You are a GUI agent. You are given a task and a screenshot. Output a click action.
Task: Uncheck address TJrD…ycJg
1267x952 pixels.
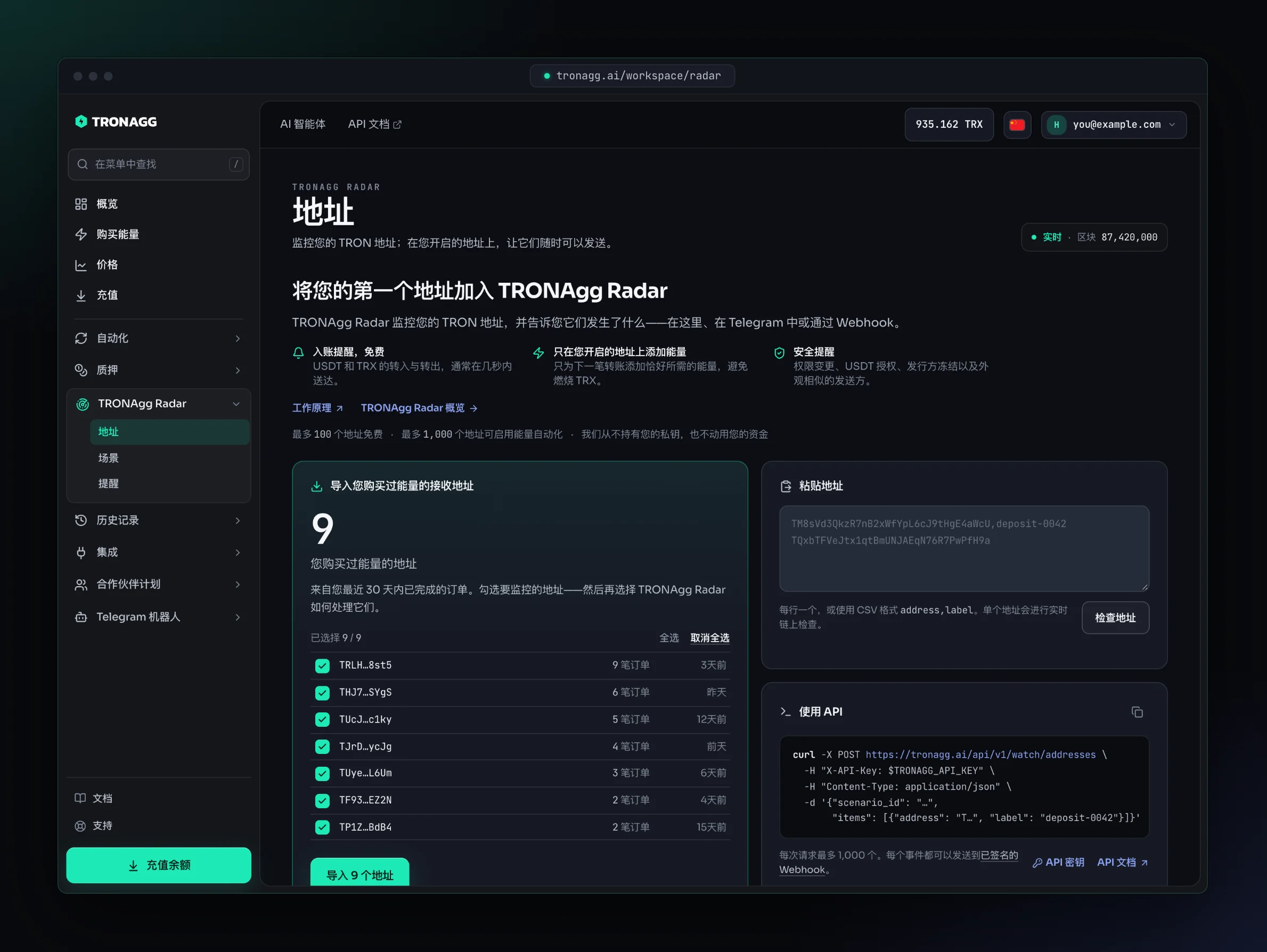(323, 746)
